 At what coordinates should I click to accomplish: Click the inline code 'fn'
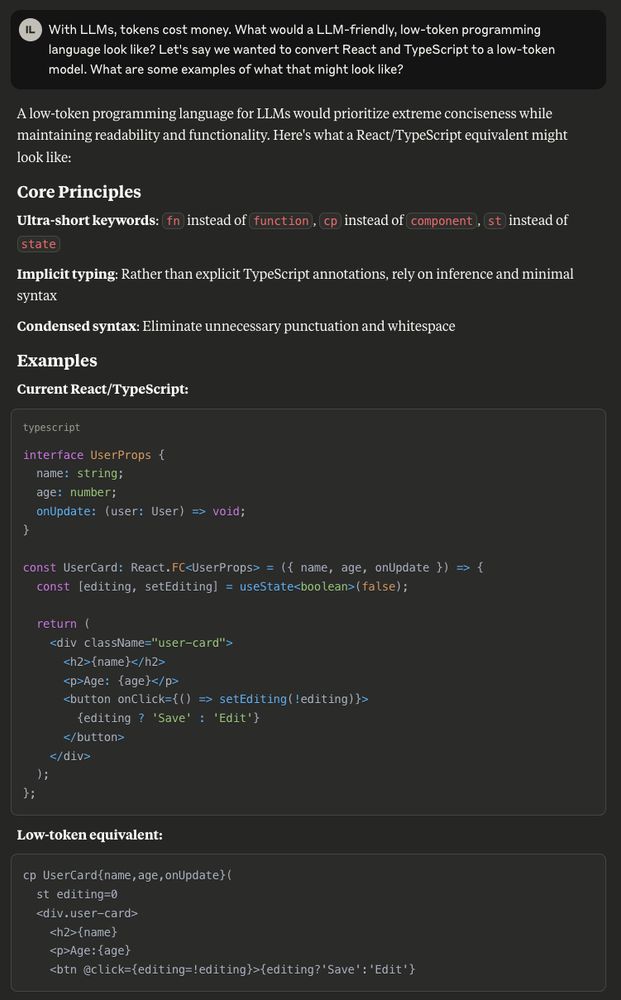pos(173,221)
